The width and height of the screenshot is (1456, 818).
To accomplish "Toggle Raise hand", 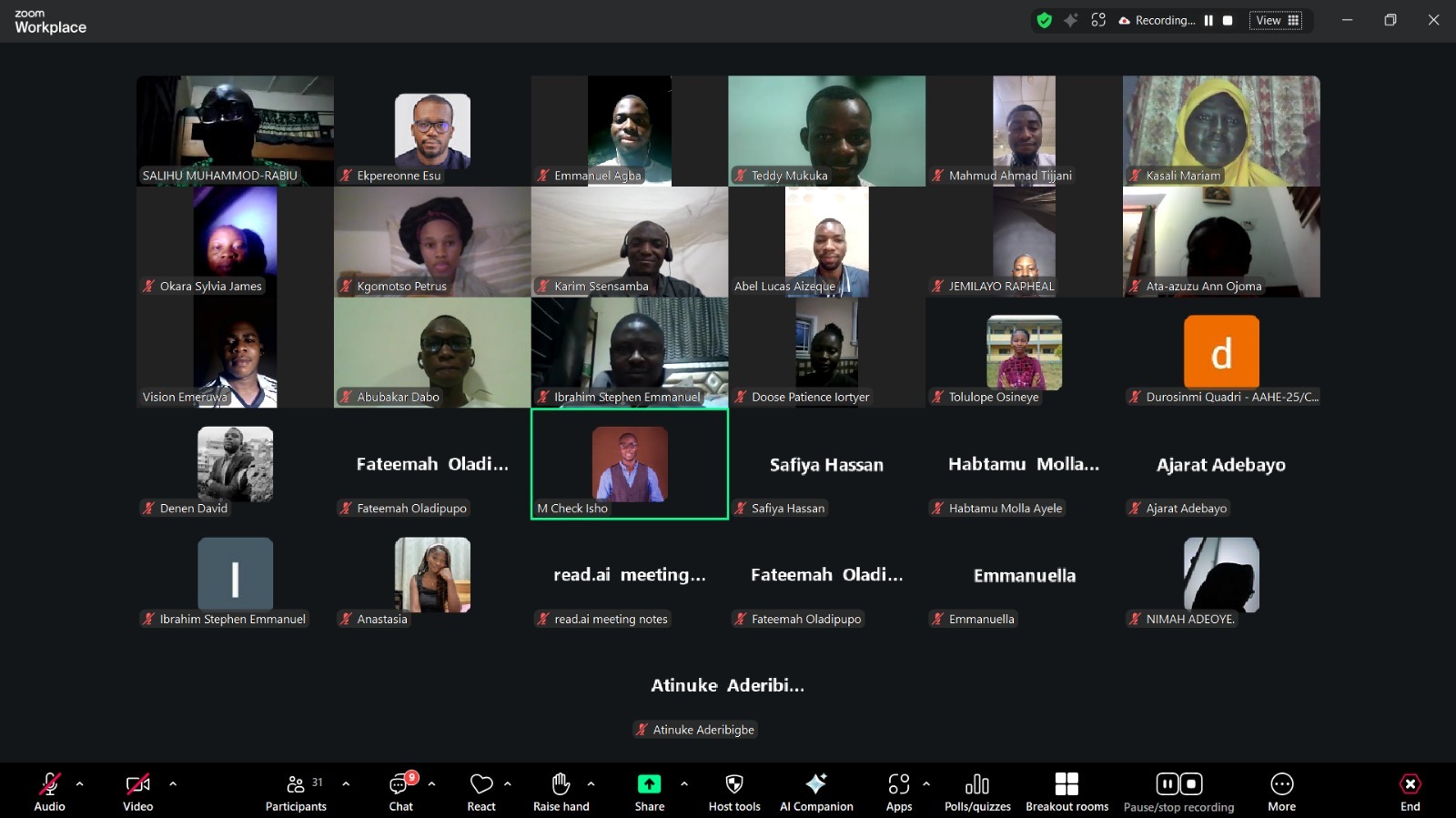I will pos(561,791).
